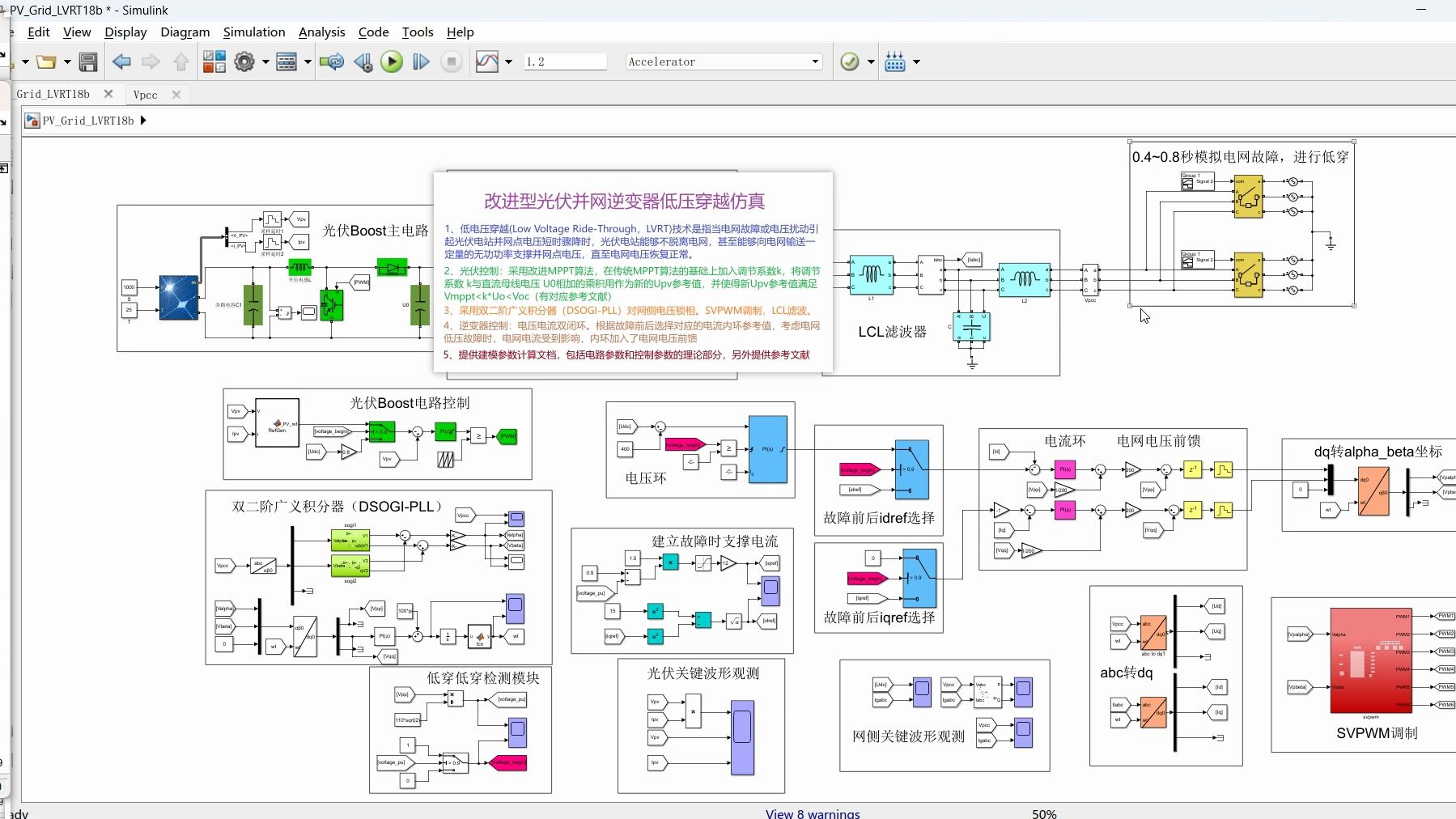Select the sogi1 green block in DSOGI-PLL
This screenshot has height=819, width=1456.
[350, 540]
